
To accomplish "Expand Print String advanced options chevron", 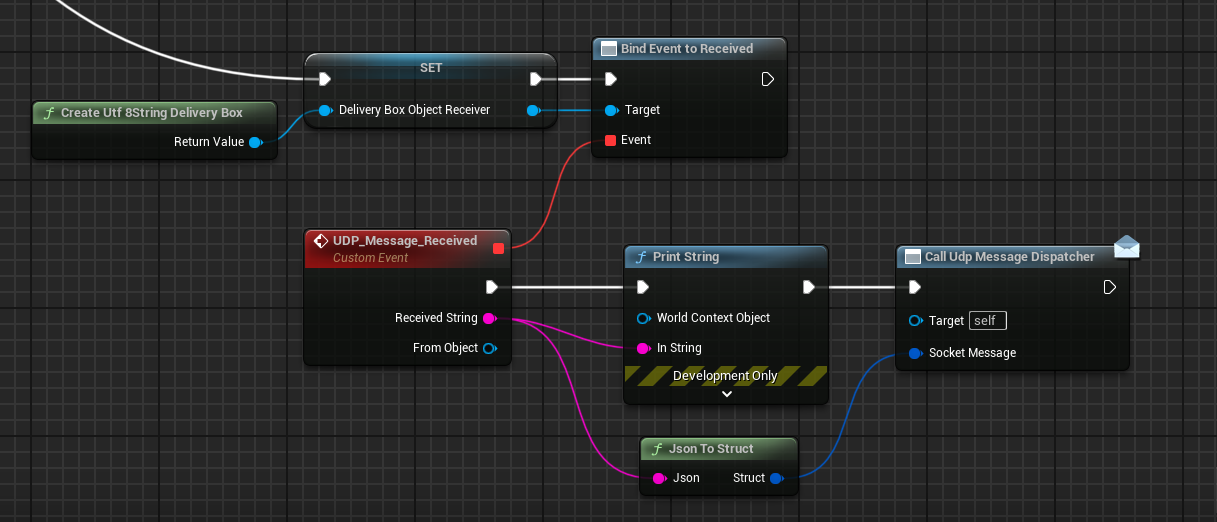I will pos(727,394).
